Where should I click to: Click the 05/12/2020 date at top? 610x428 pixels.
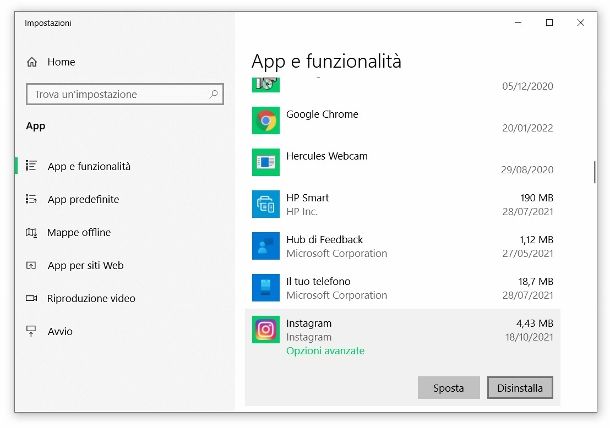point(528,86)
